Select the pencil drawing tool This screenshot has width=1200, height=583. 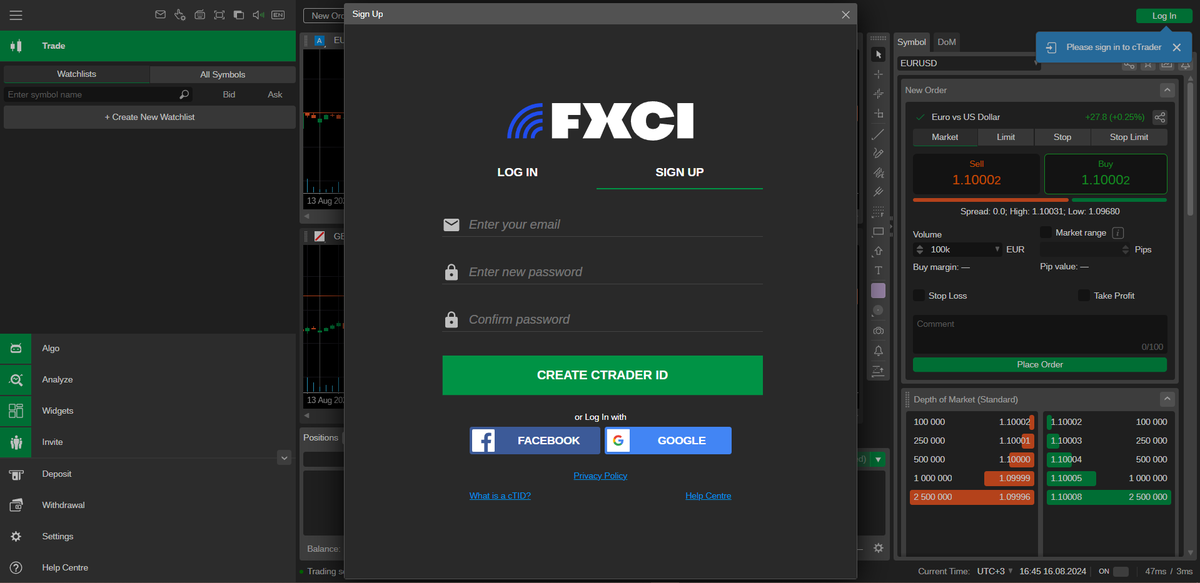click(x=878, y=153)
